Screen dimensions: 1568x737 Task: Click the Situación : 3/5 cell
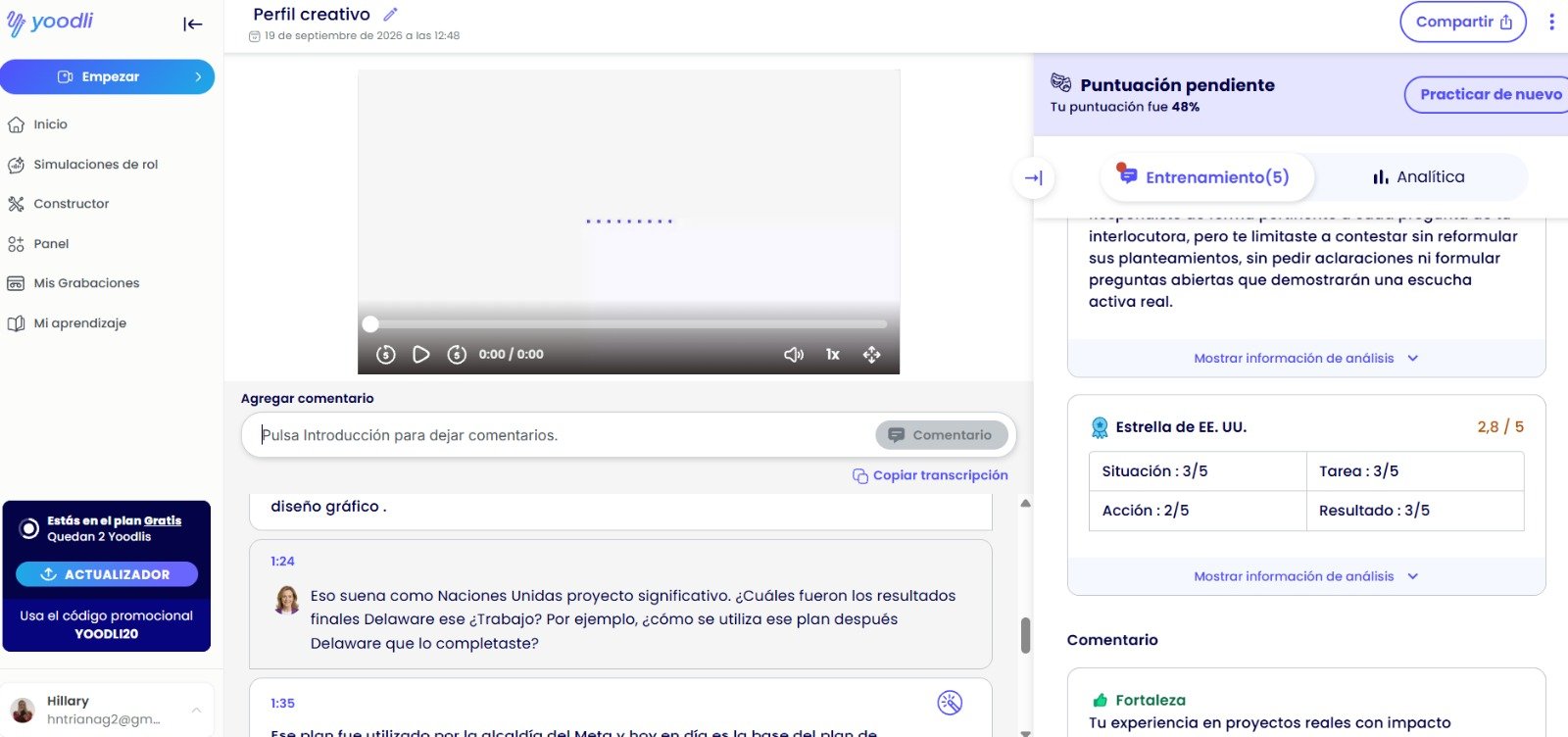pyautogui.click(x=1198, y=471)
